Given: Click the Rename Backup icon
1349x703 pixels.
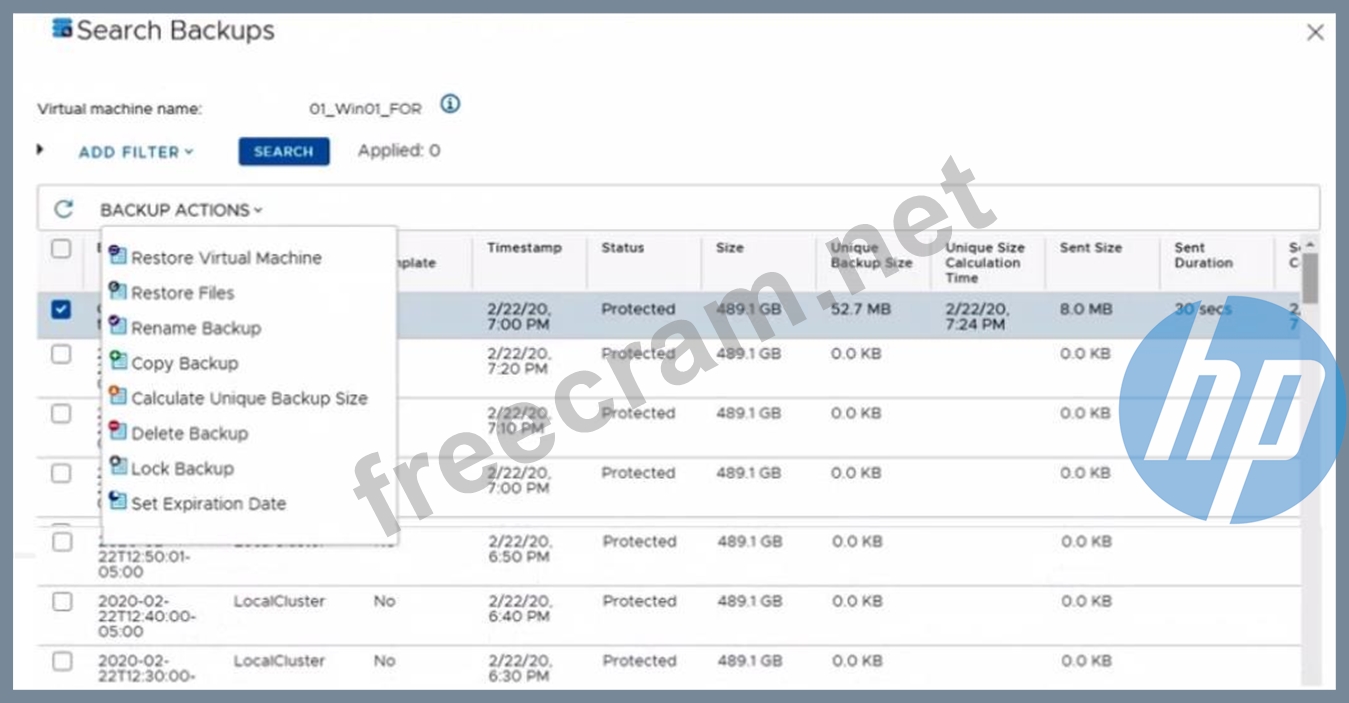Looking at the screenshot, I should [118, 326].
